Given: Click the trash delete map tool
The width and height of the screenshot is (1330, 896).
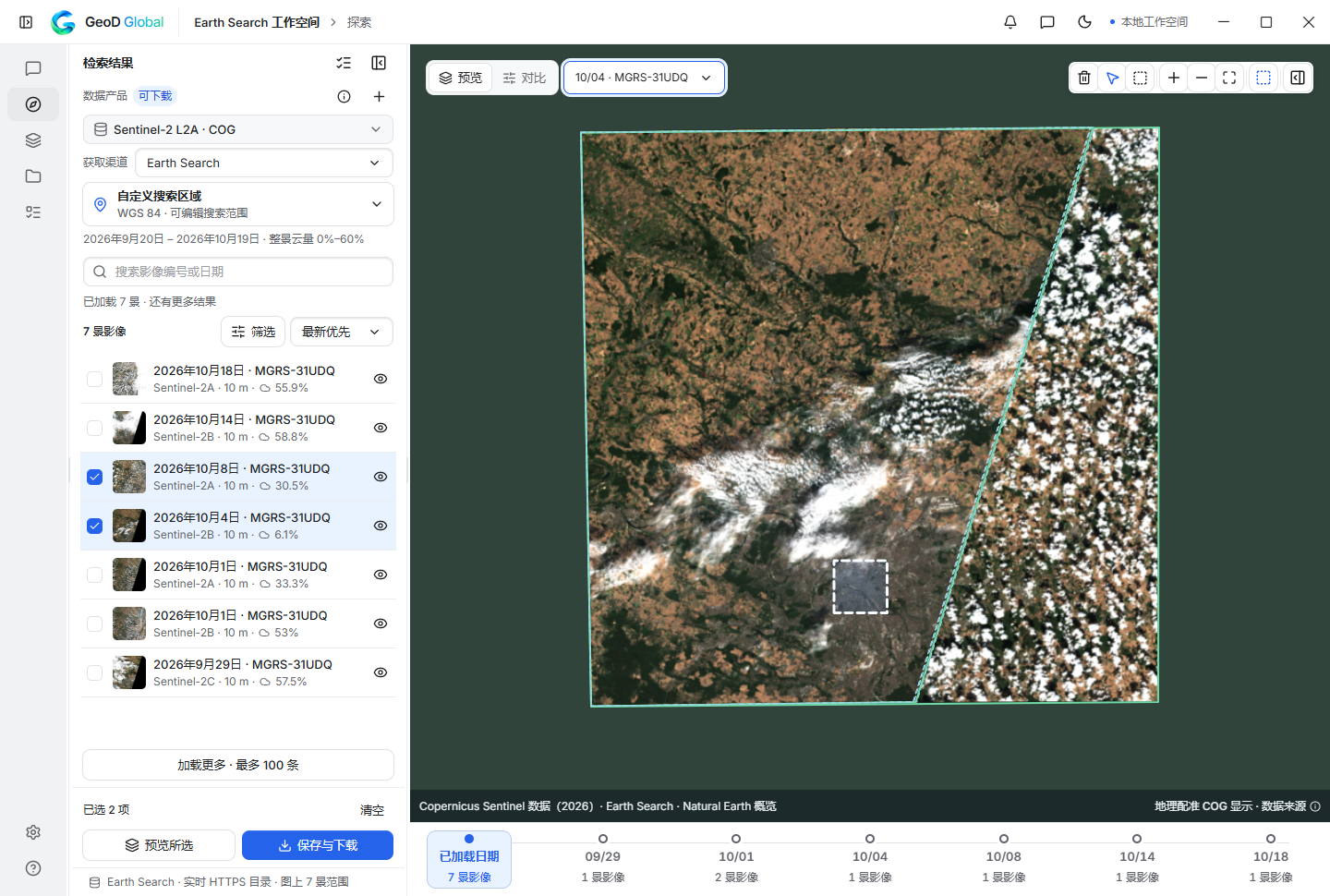Looking at the screenshot, I should click(1084, 78).
